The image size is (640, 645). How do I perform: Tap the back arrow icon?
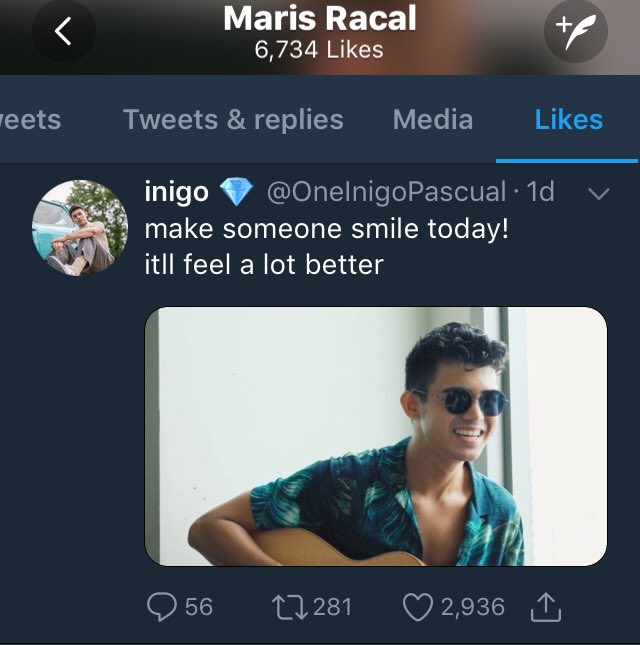[x=63, y=31]
